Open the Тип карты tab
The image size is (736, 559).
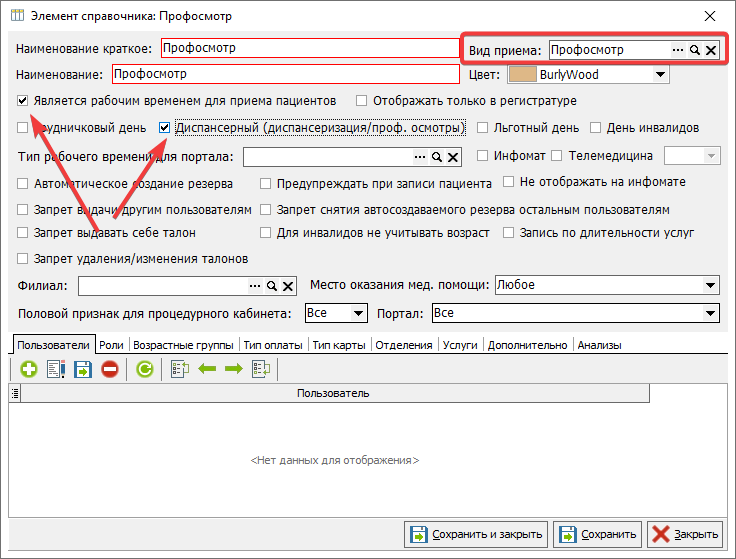tap(339, 345)
